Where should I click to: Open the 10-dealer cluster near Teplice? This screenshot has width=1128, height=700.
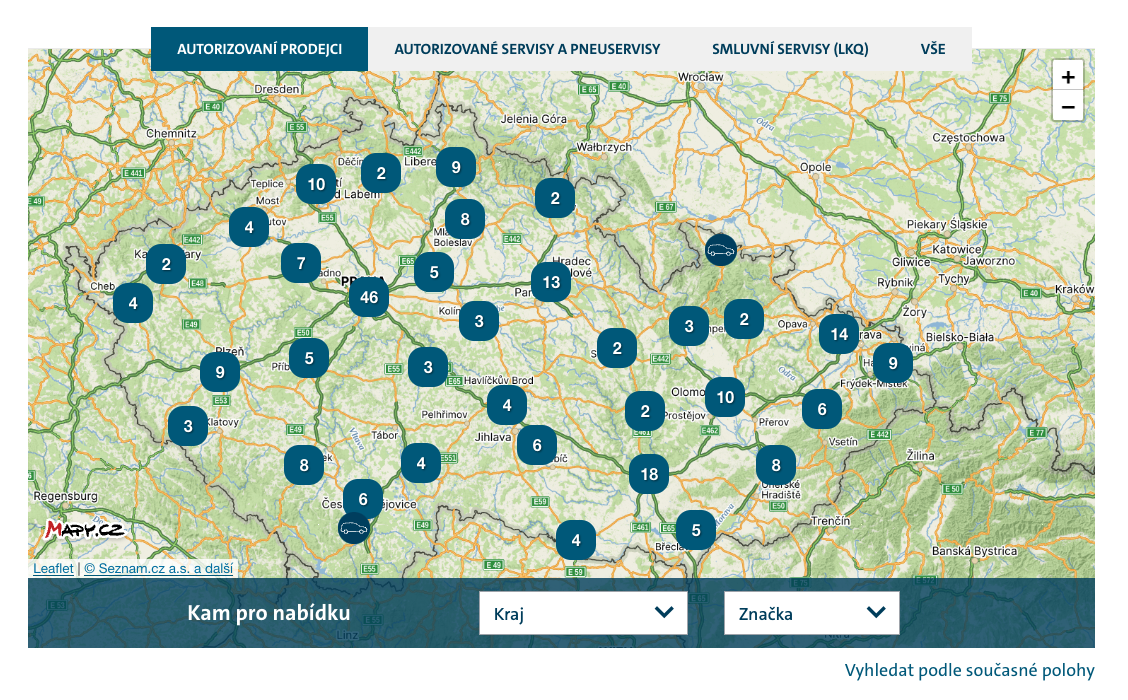click(x=316, y=184)
